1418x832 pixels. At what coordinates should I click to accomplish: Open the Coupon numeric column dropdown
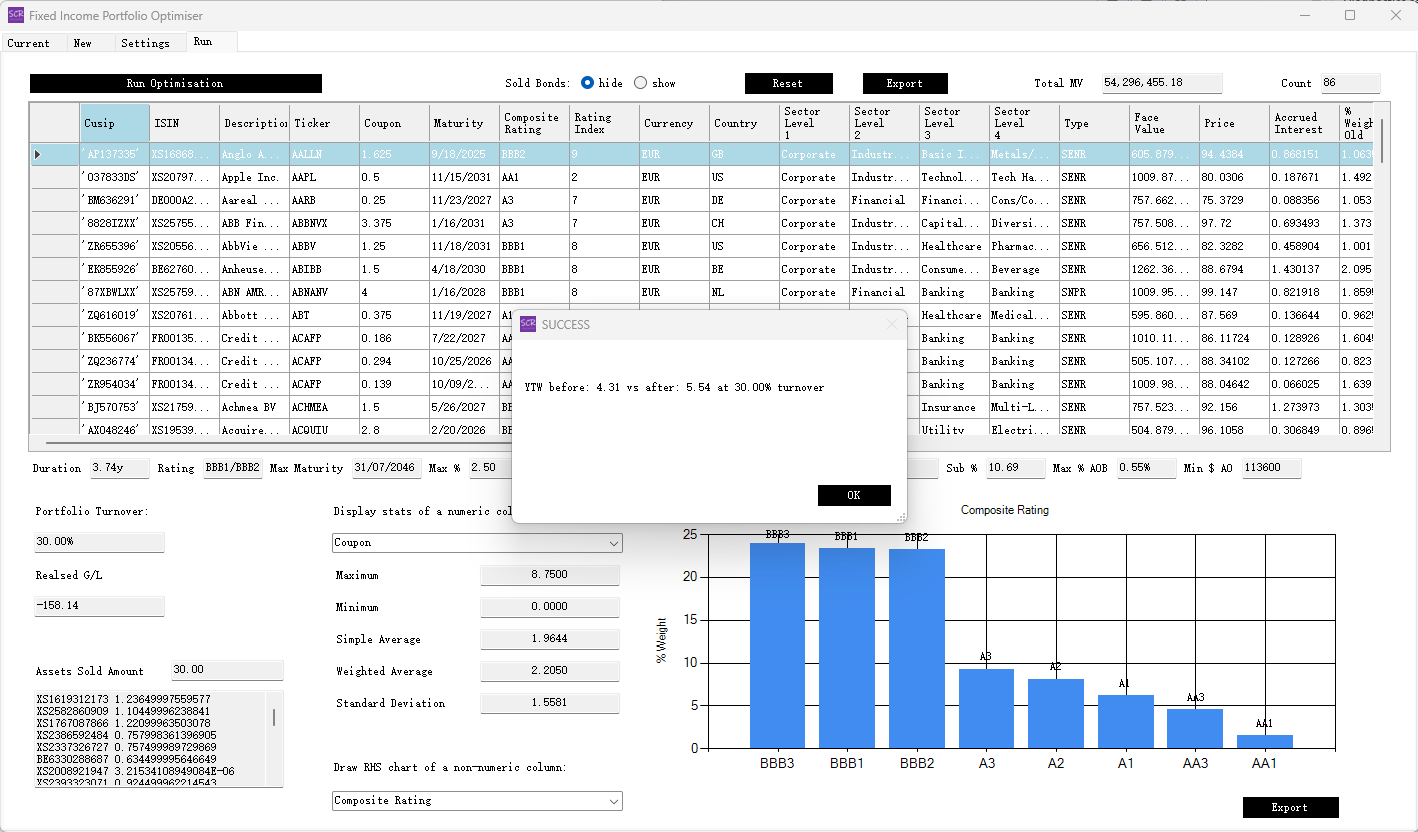coord(613,543)
